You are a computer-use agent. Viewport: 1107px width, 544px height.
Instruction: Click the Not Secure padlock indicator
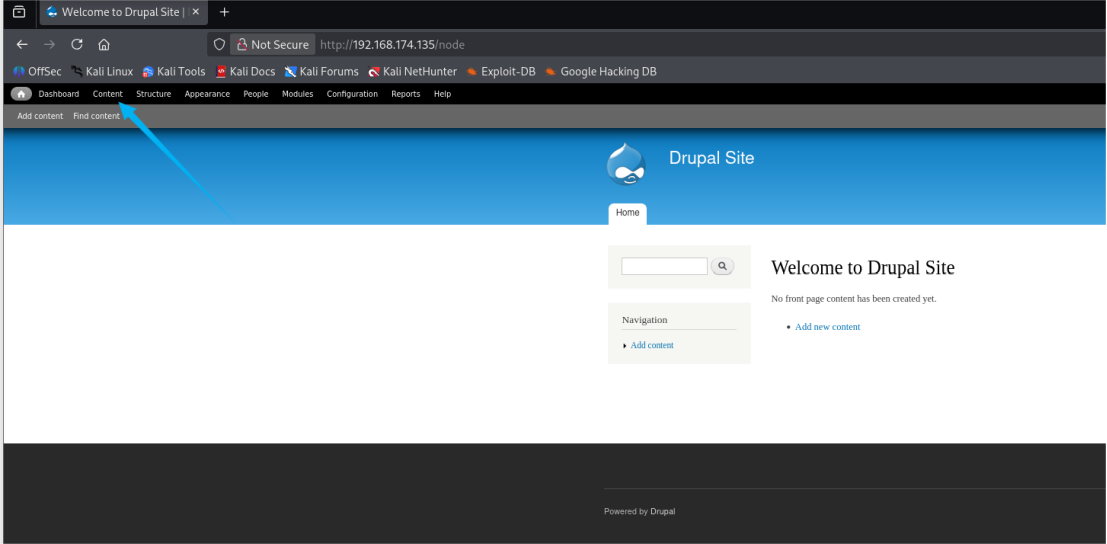pos(273,44)
